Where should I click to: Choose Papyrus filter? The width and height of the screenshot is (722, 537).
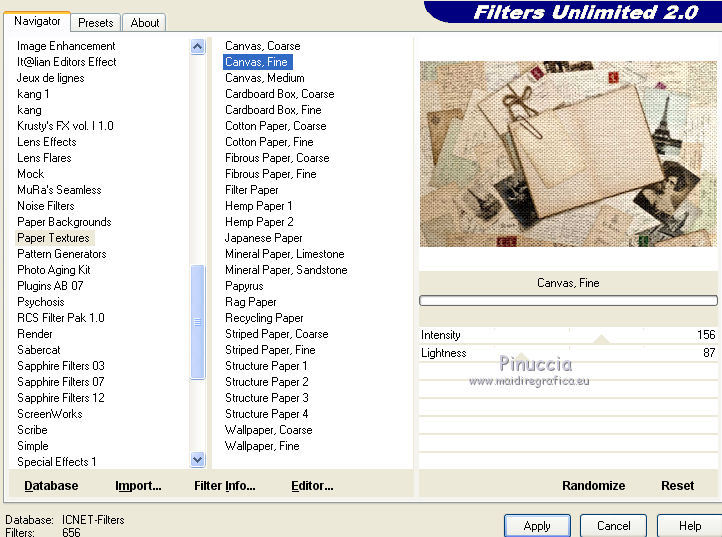(x=244, y=286)
